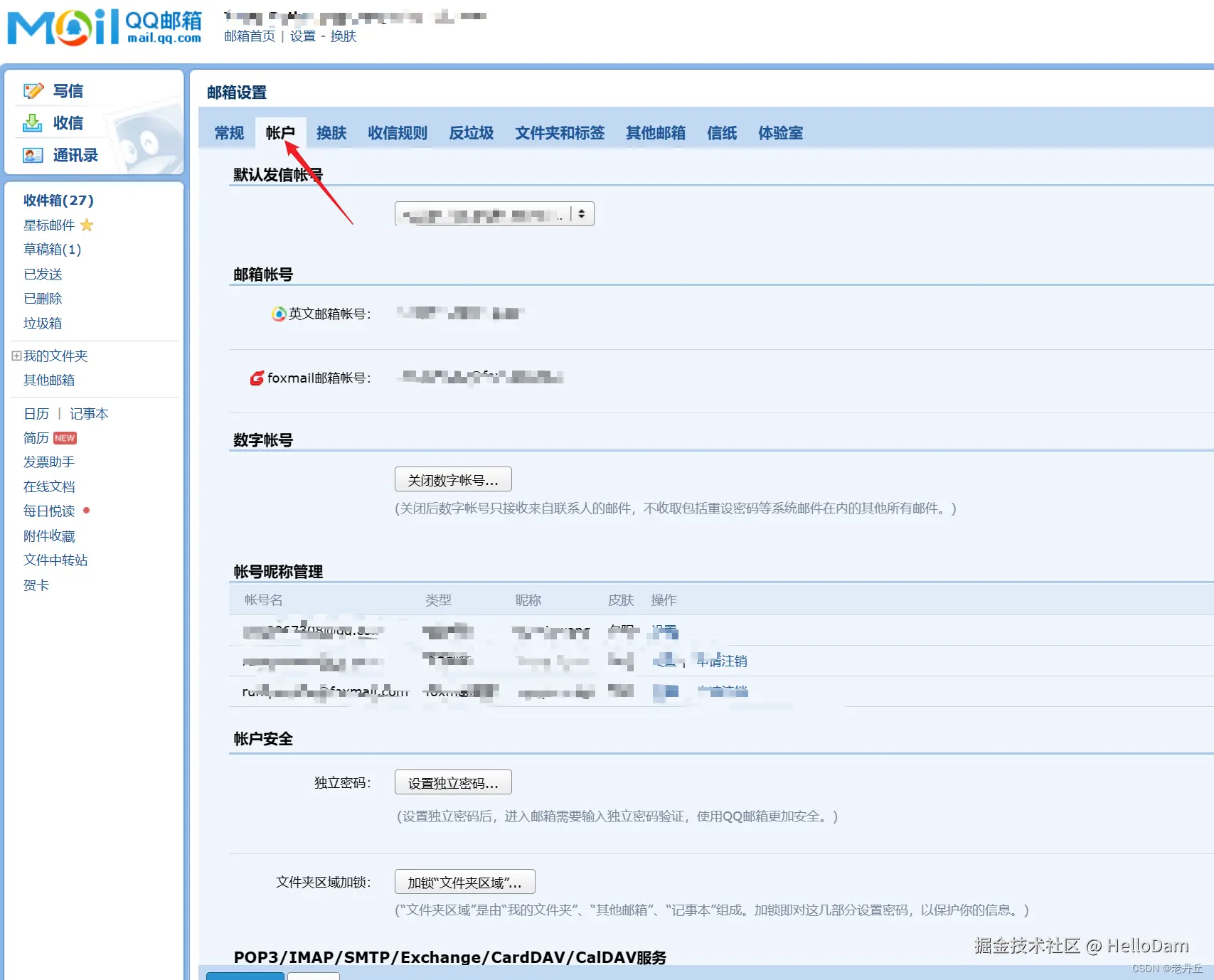Click the red dot beside 每日悦读
Image resolution: width=1214 pixels, height=980 pixels.
[x=85, y=510]
